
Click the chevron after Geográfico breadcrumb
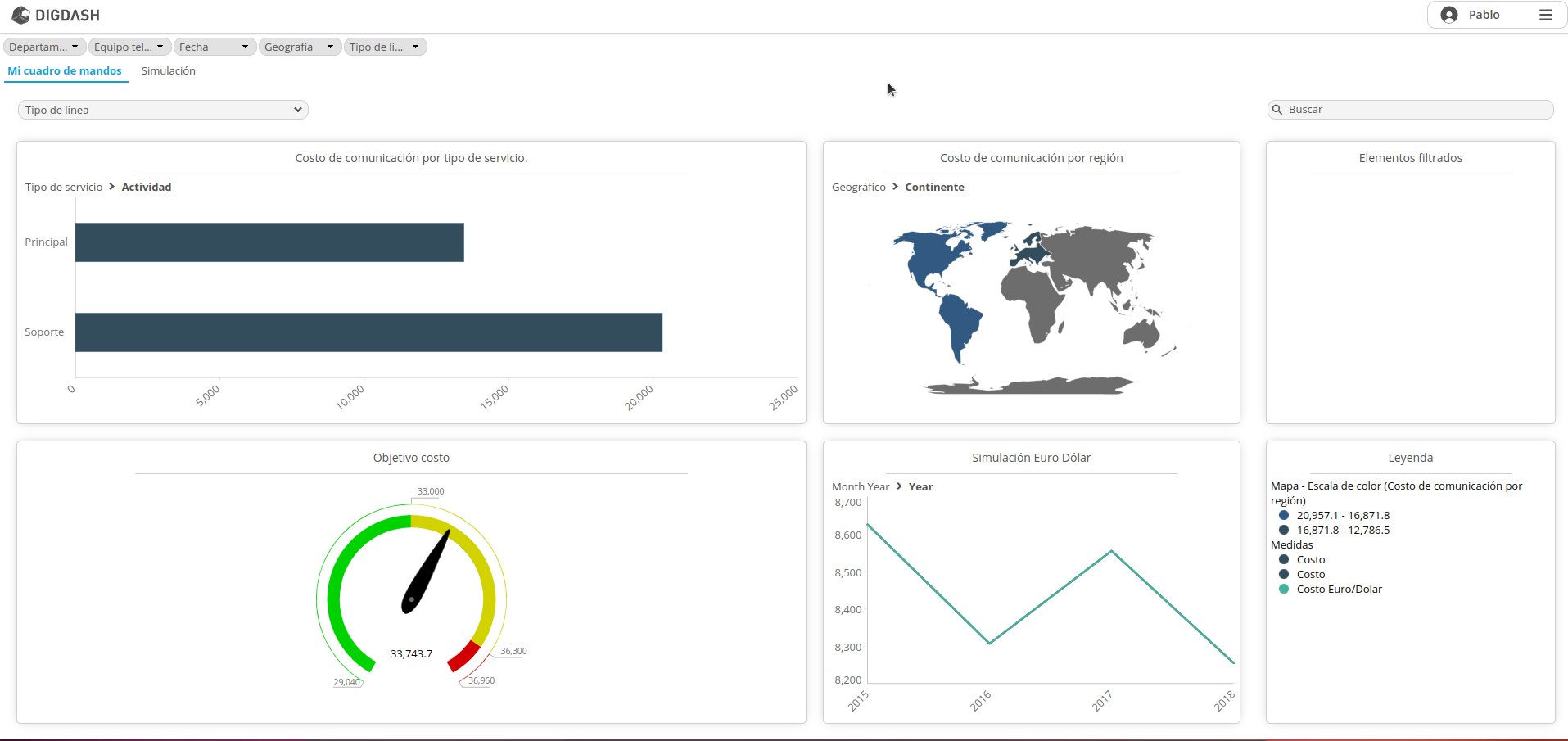click(895, 187)
